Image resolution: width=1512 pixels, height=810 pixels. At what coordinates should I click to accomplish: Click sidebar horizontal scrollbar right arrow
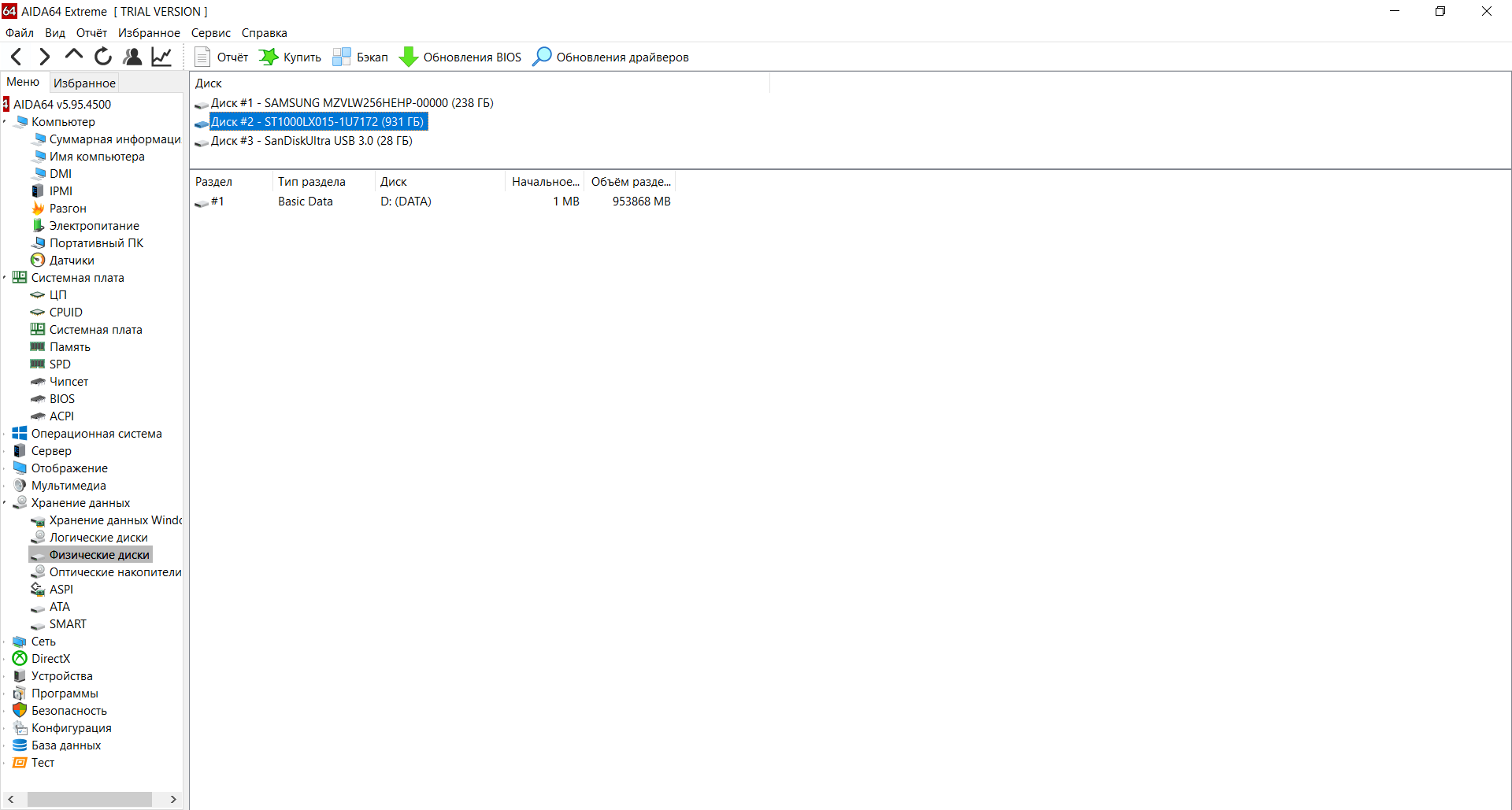click(173, 799)
